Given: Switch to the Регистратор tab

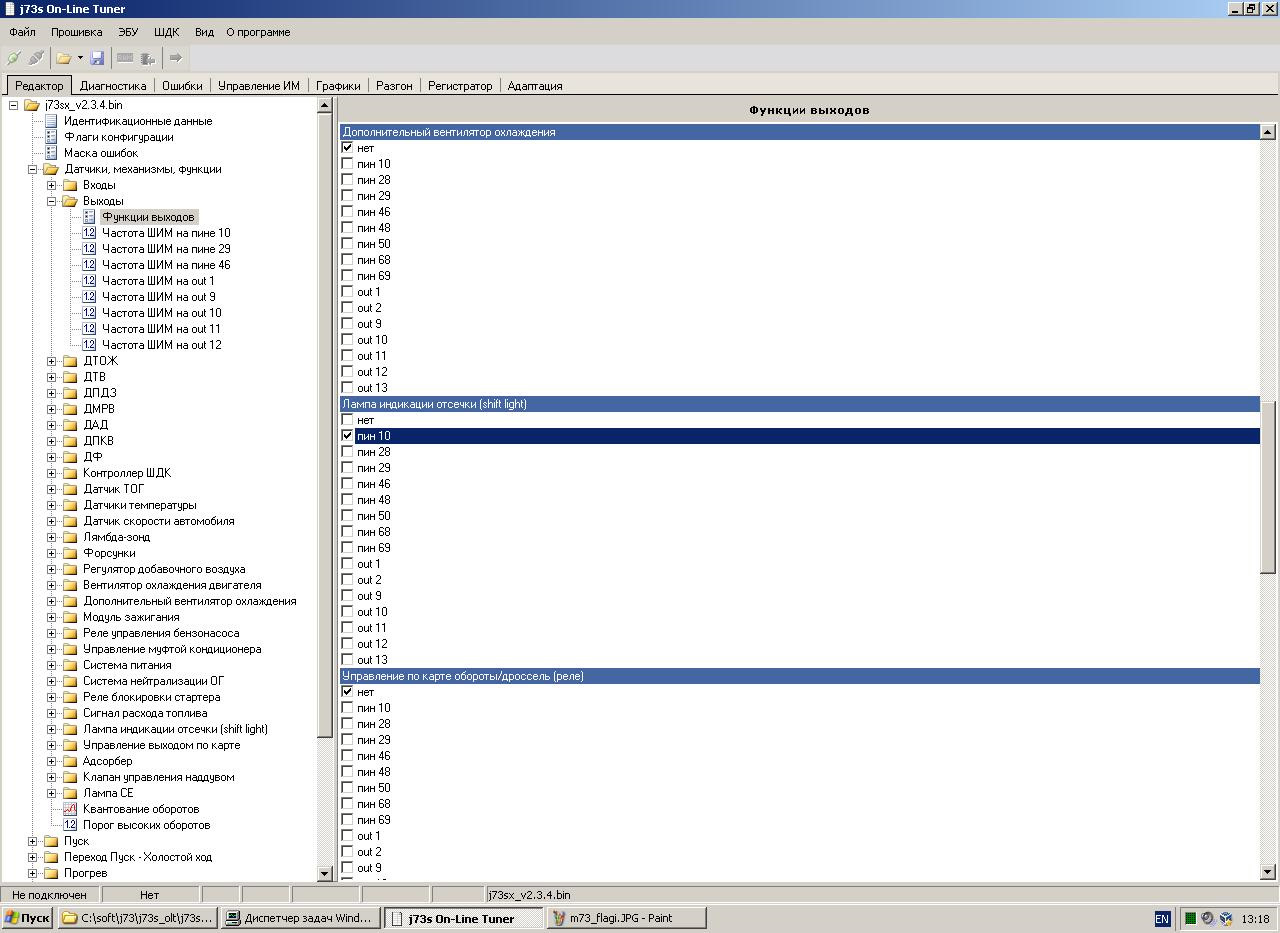Looking at the screenshot, I should pyautogui.click(x=460, y=86).
